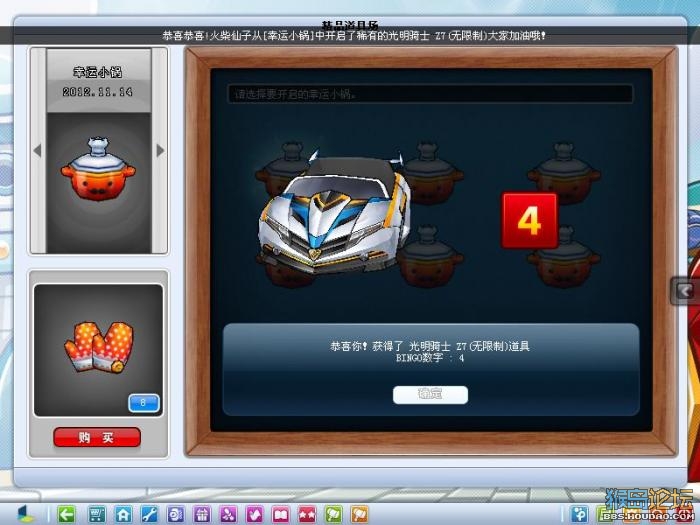This screenshot has width=700, height=525.
Task: Open the orange flag icon
Action: pyautogui.click(x=360, y=514)
